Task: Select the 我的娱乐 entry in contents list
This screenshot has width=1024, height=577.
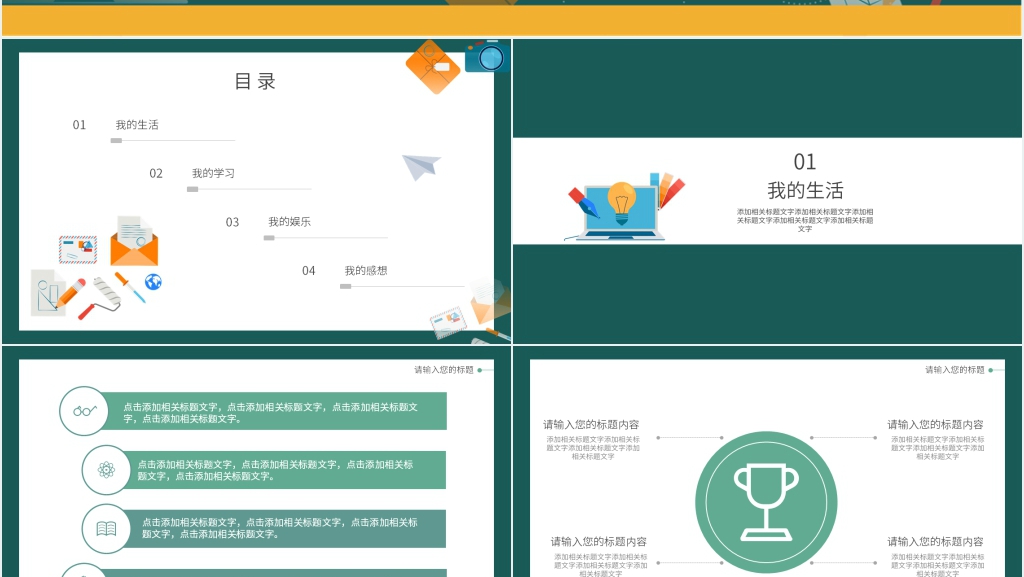Action: 289,222
